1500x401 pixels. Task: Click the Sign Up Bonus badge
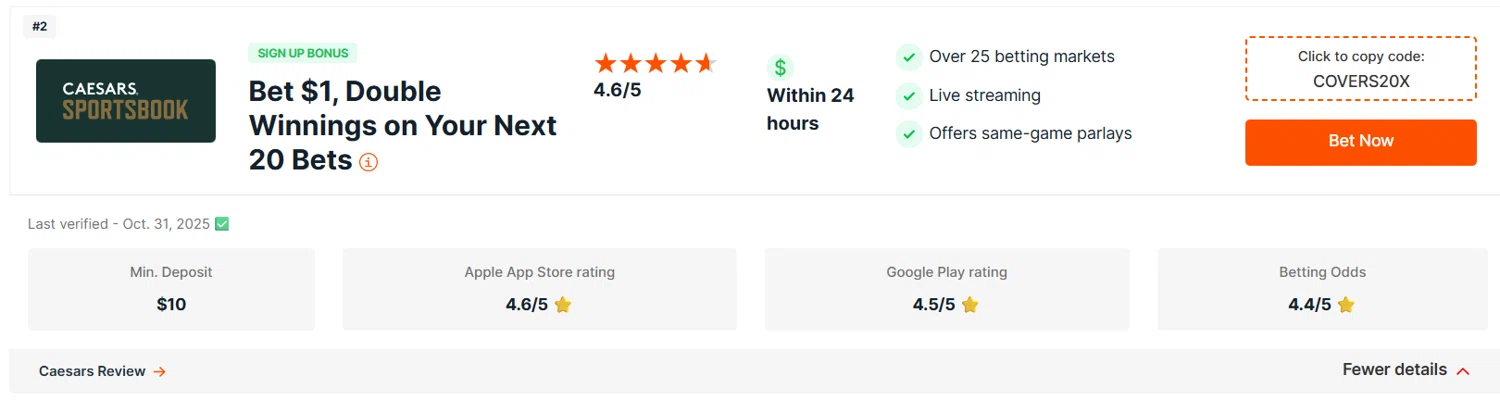(x=302, y=53)
